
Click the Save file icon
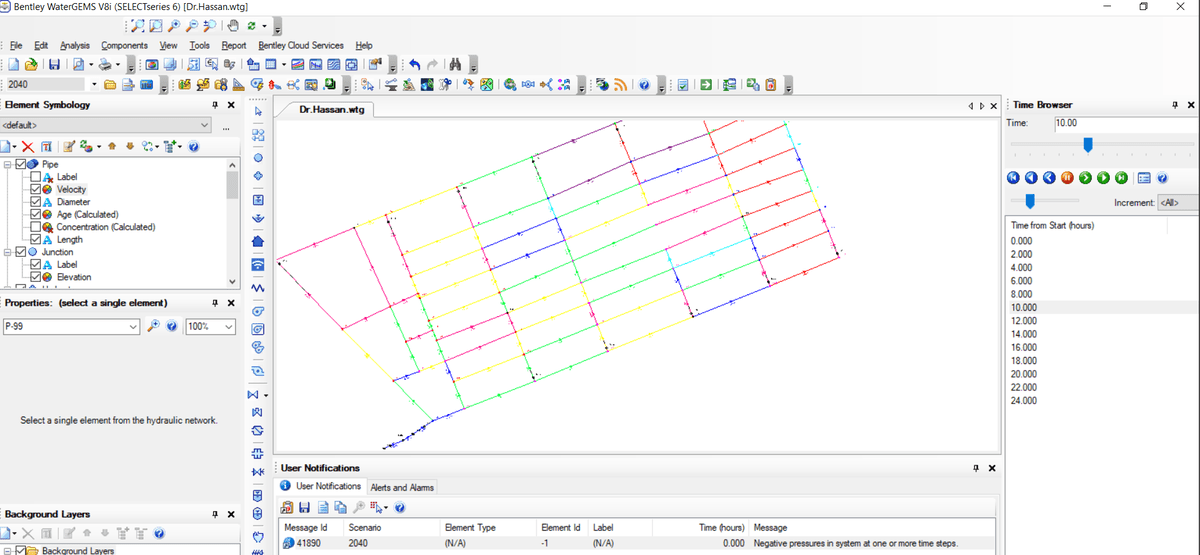(54, 64)
